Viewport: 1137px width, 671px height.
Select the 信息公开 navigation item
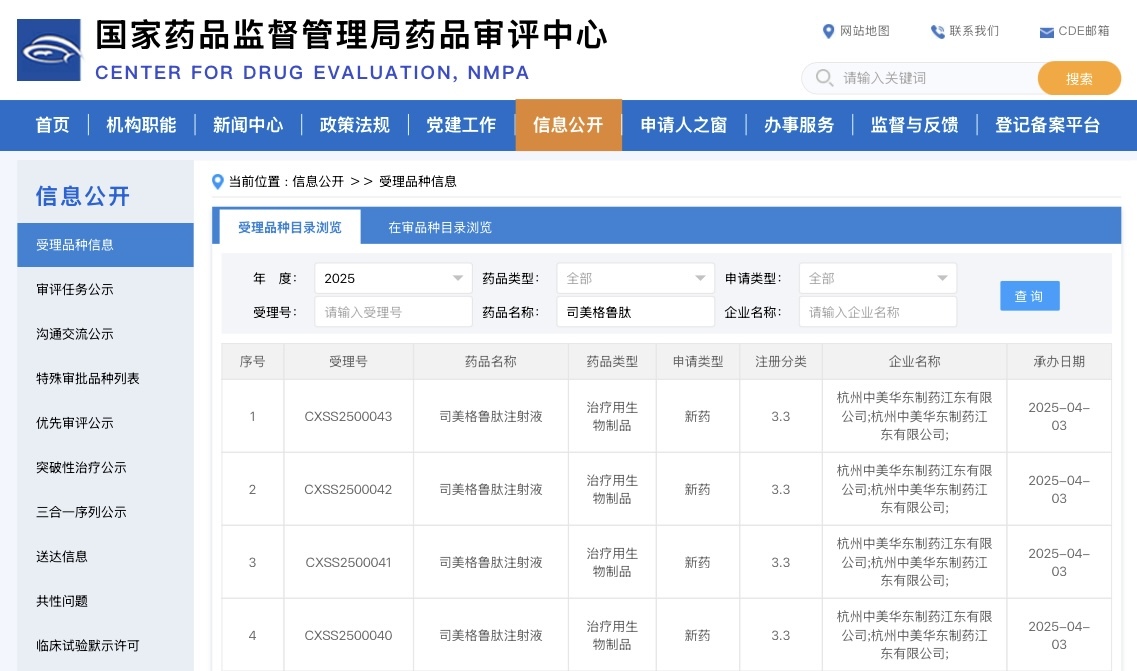coord(568,125)
